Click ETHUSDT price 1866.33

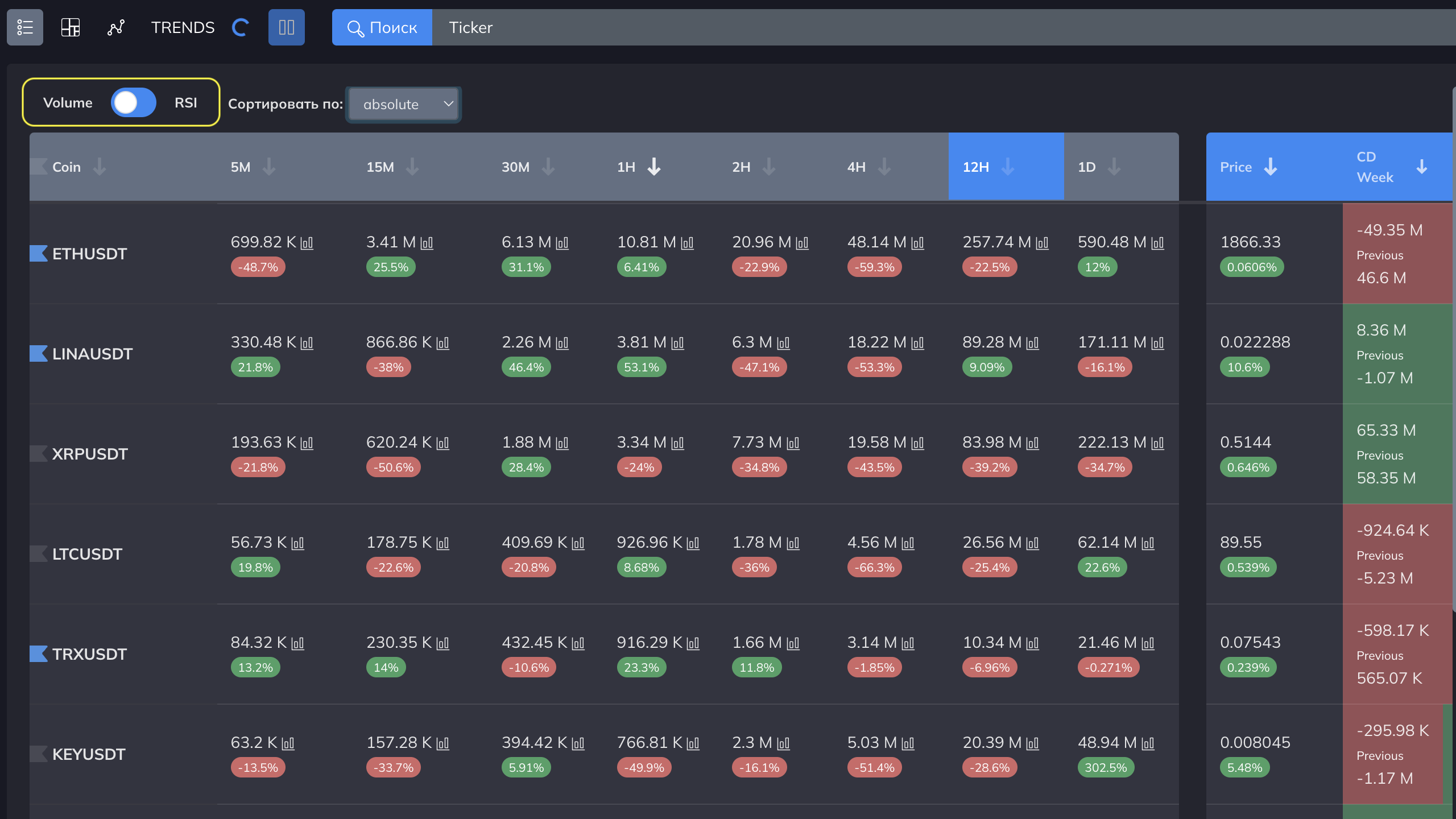[1250, 242]
